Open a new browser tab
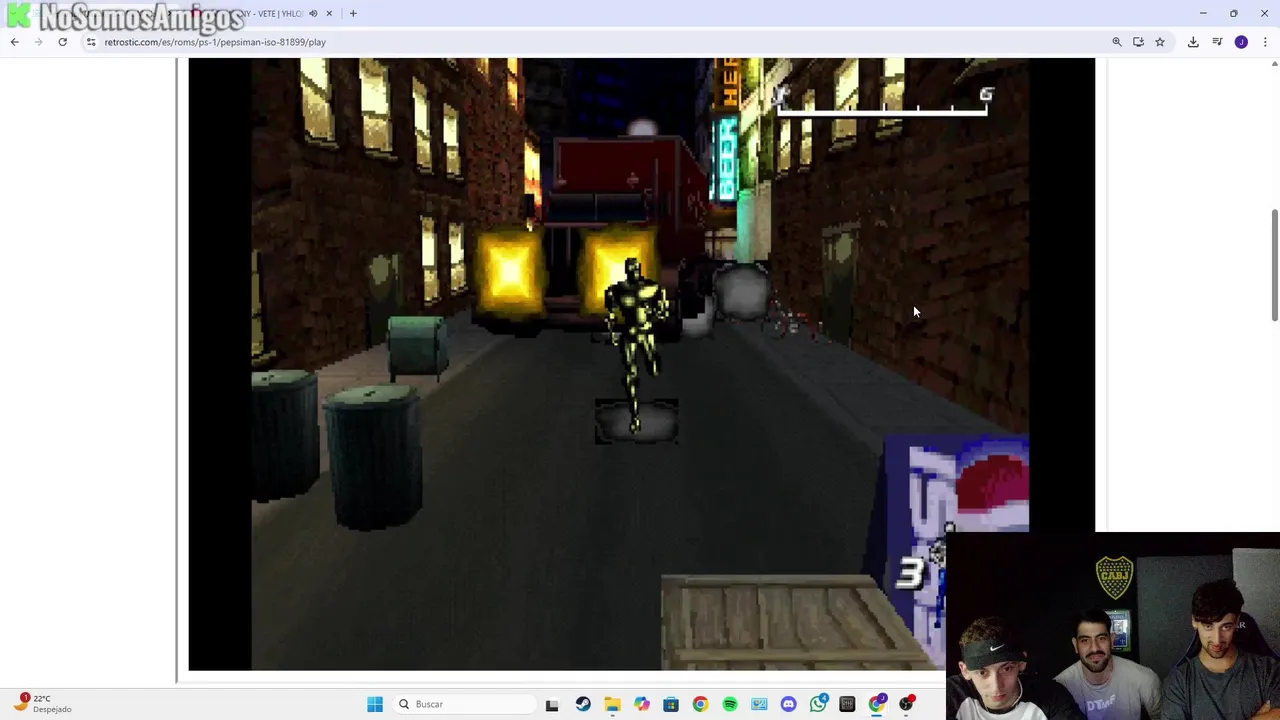1280x720 pixels. click(353, 14)
